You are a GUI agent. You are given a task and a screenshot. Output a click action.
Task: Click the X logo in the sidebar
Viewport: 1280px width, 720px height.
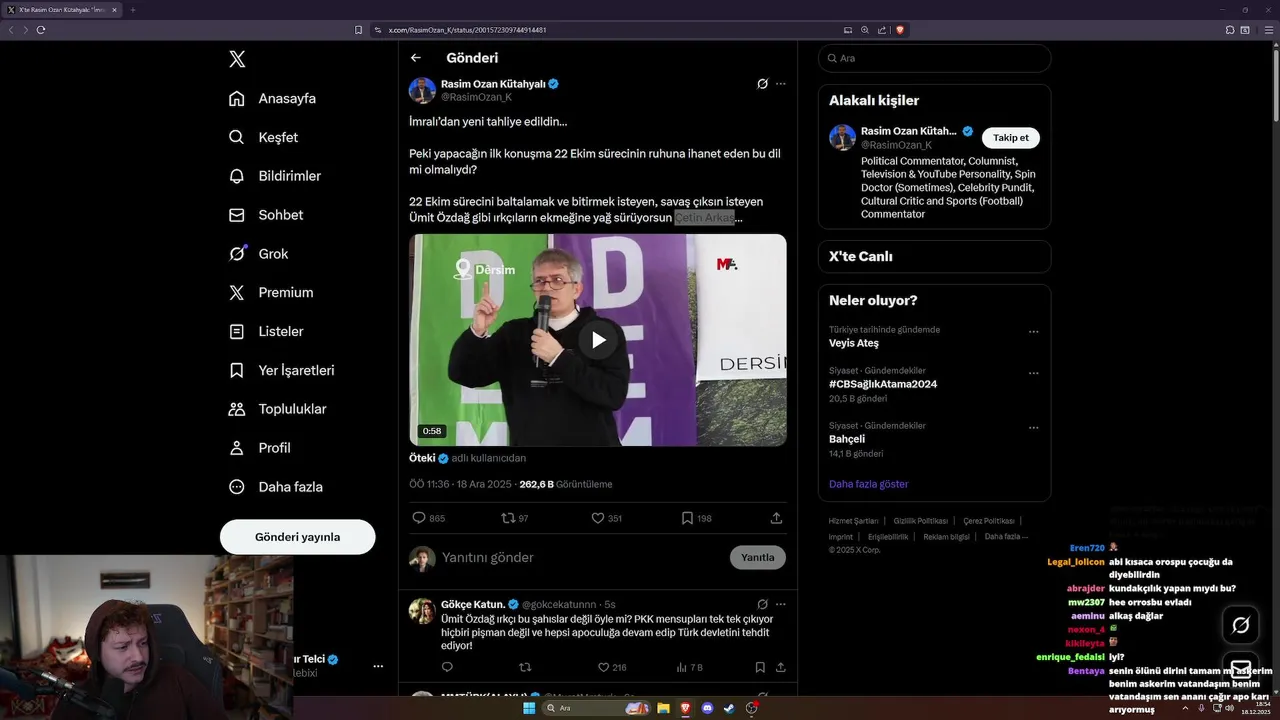pos(237,59)
